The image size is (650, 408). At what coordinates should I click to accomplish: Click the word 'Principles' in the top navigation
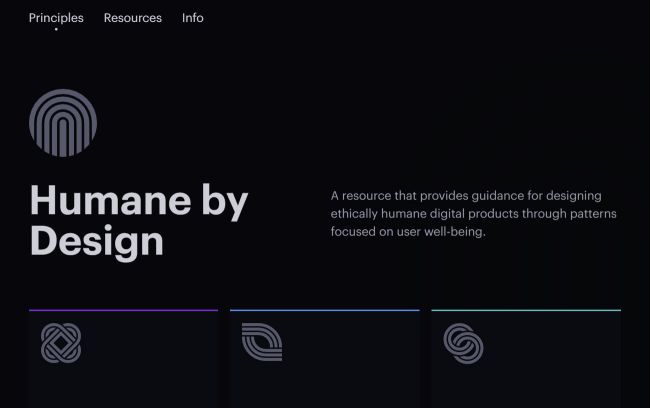click(x=56, y=18)
